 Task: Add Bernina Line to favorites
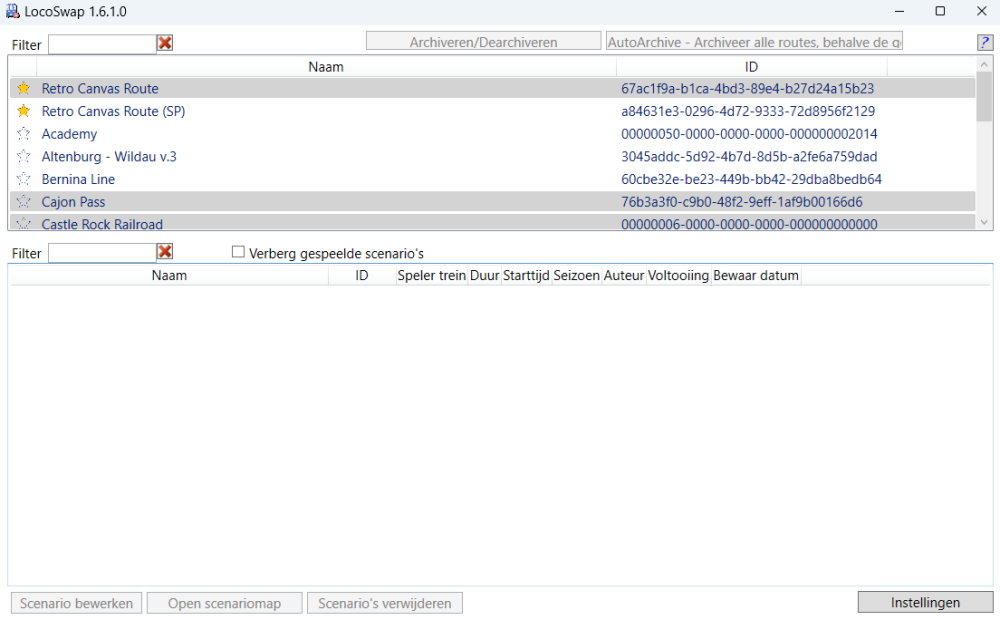(x=24, y=179)
